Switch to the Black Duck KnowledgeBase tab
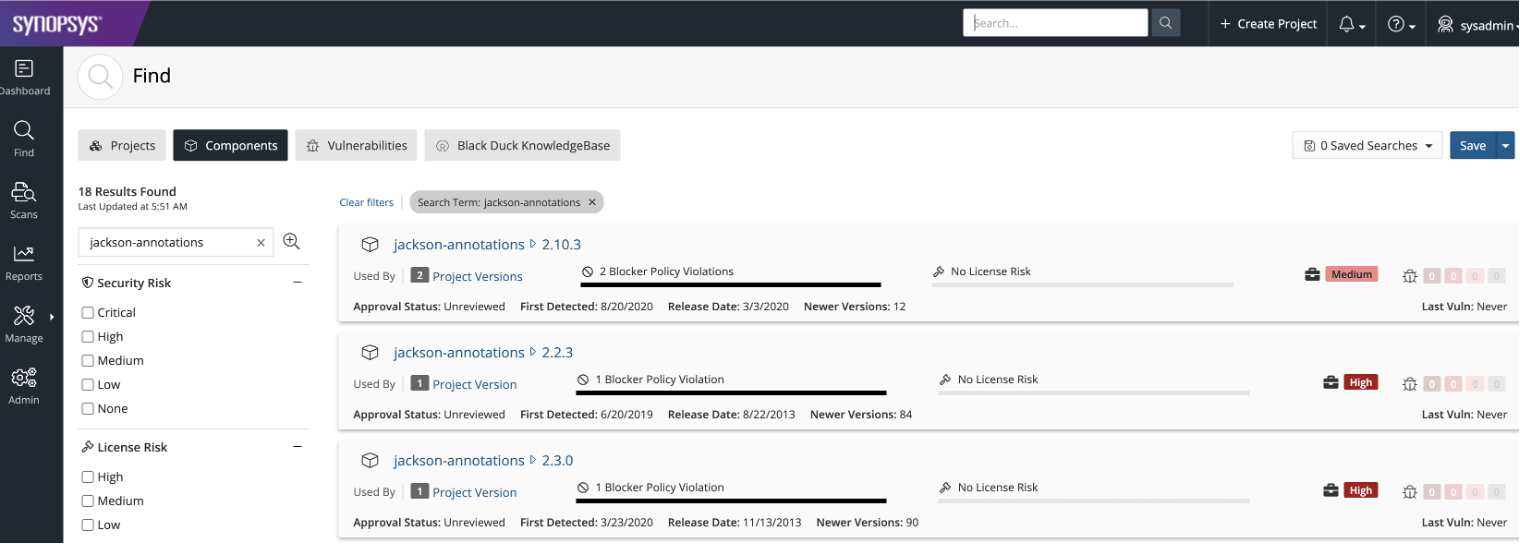Viewport: 1520px width, 544px height. pyautogui.click(x=522, y=146)
